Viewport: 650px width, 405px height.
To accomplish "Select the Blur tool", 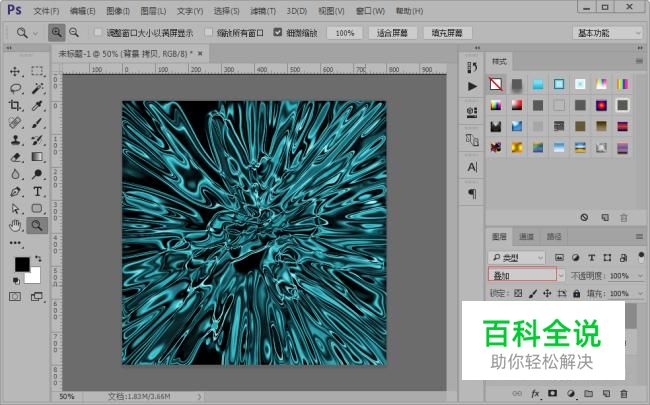I will 15,174.
